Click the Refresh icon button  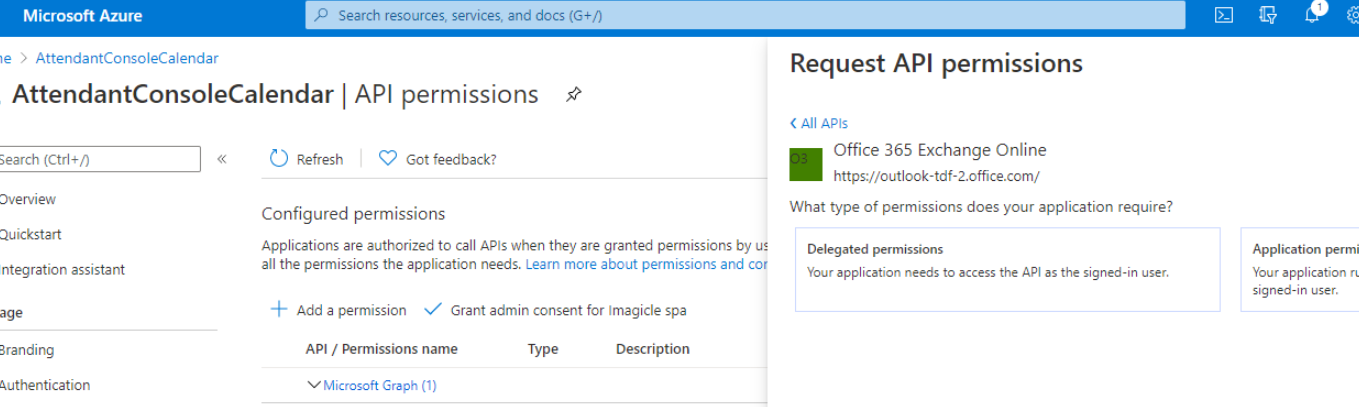click(x=280, y=159)
